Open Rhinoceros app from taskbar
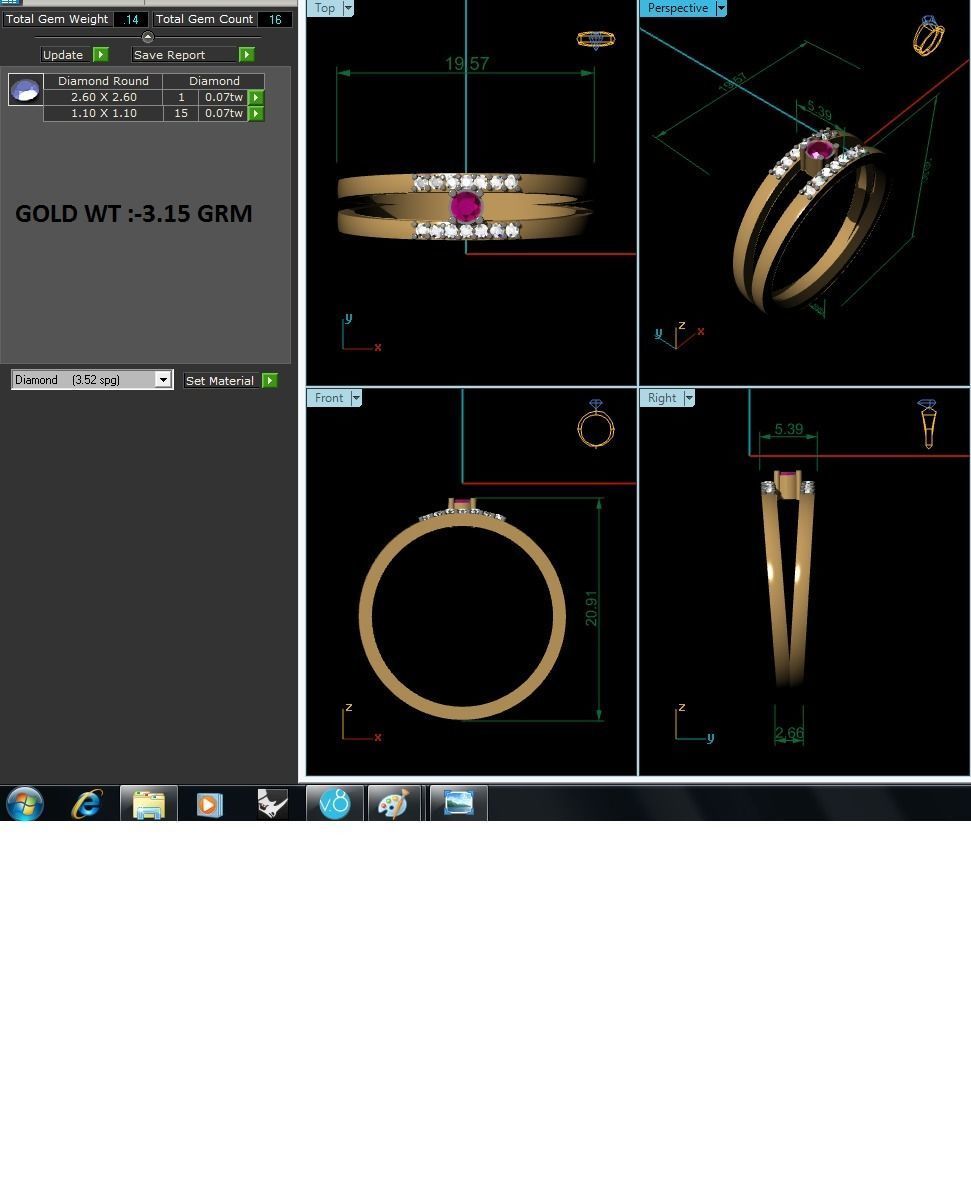This screenshot has height=1204, width=971. (x=272, y=803)
